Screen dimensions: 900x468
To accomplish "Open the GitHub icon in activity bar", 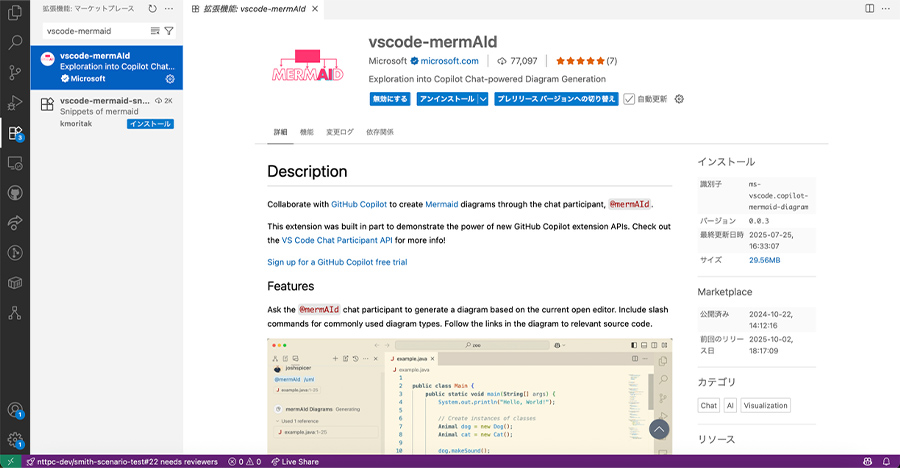I will point(15,192).
